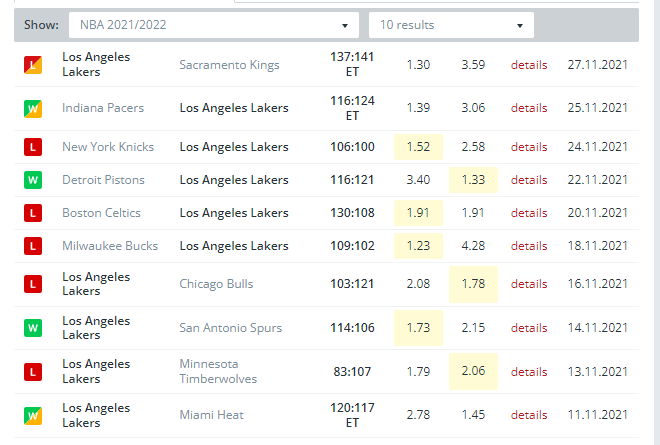Click highlighted 1.52 odds in Knicks row
660x445 pixels.
point(419,147)
